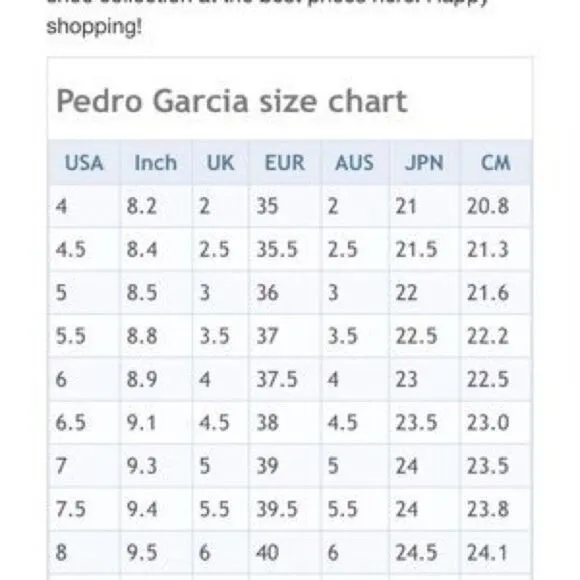
Task: Click the Inch 8.8 cell
Action: pyautogui.click(x=156, y=336)
